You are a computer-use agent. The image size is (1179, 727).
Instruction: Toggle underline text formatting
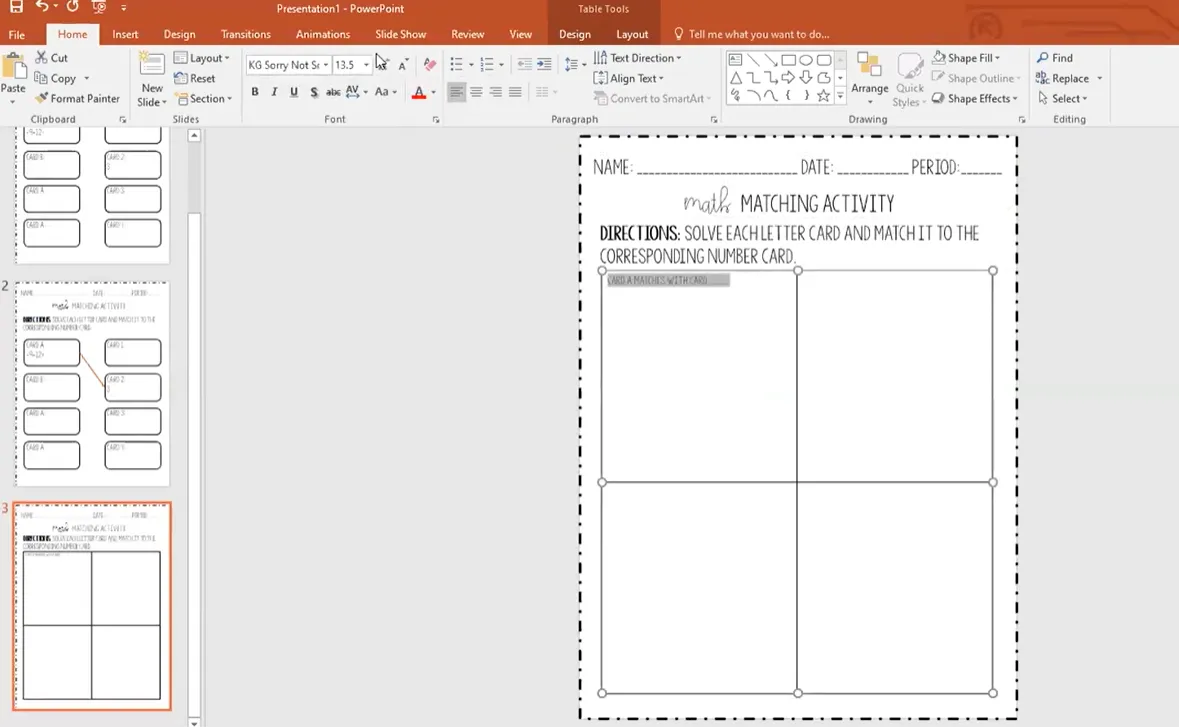point(294,92)
